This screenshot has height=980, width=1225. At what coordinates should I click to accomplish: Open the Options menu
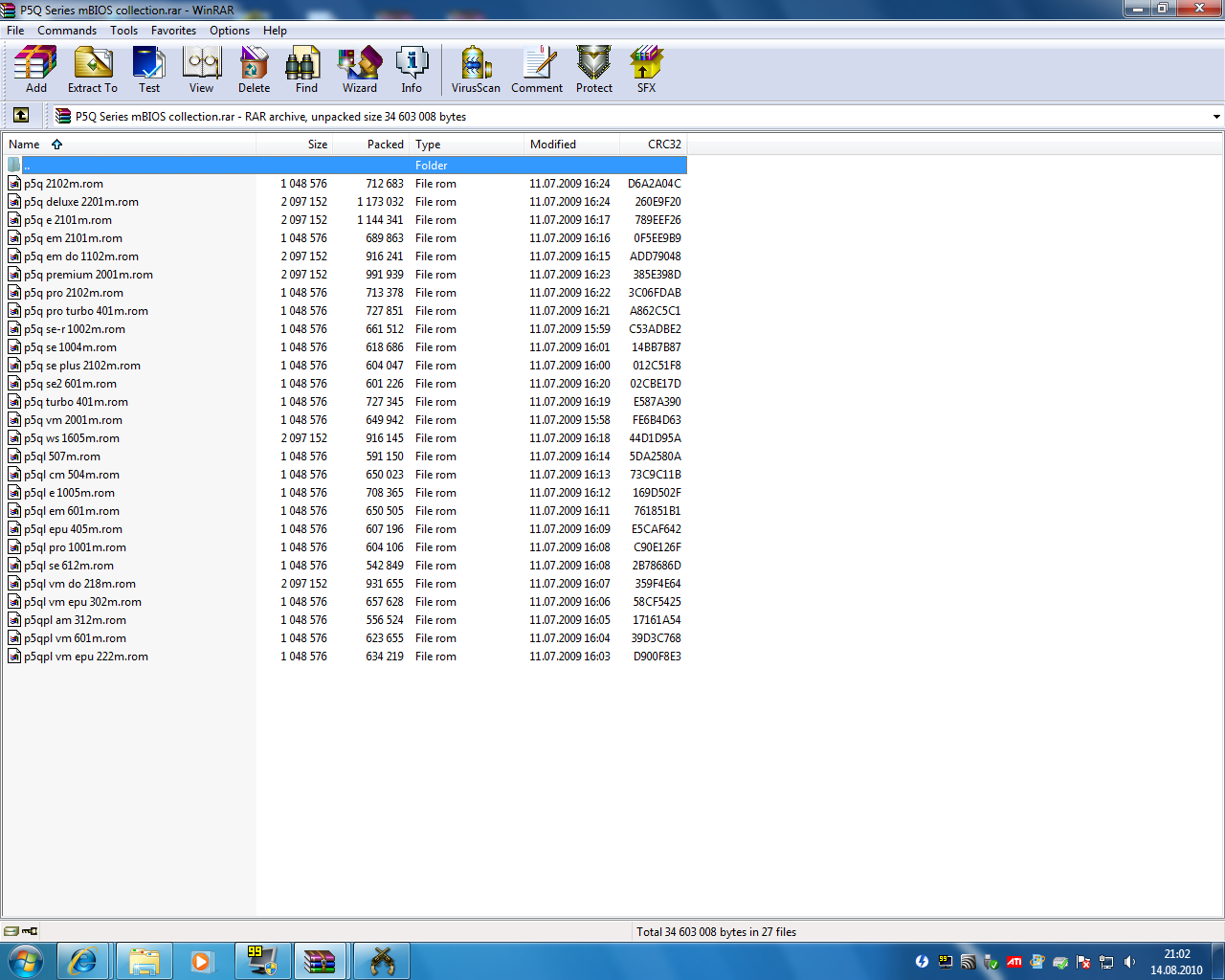[230, 31]
